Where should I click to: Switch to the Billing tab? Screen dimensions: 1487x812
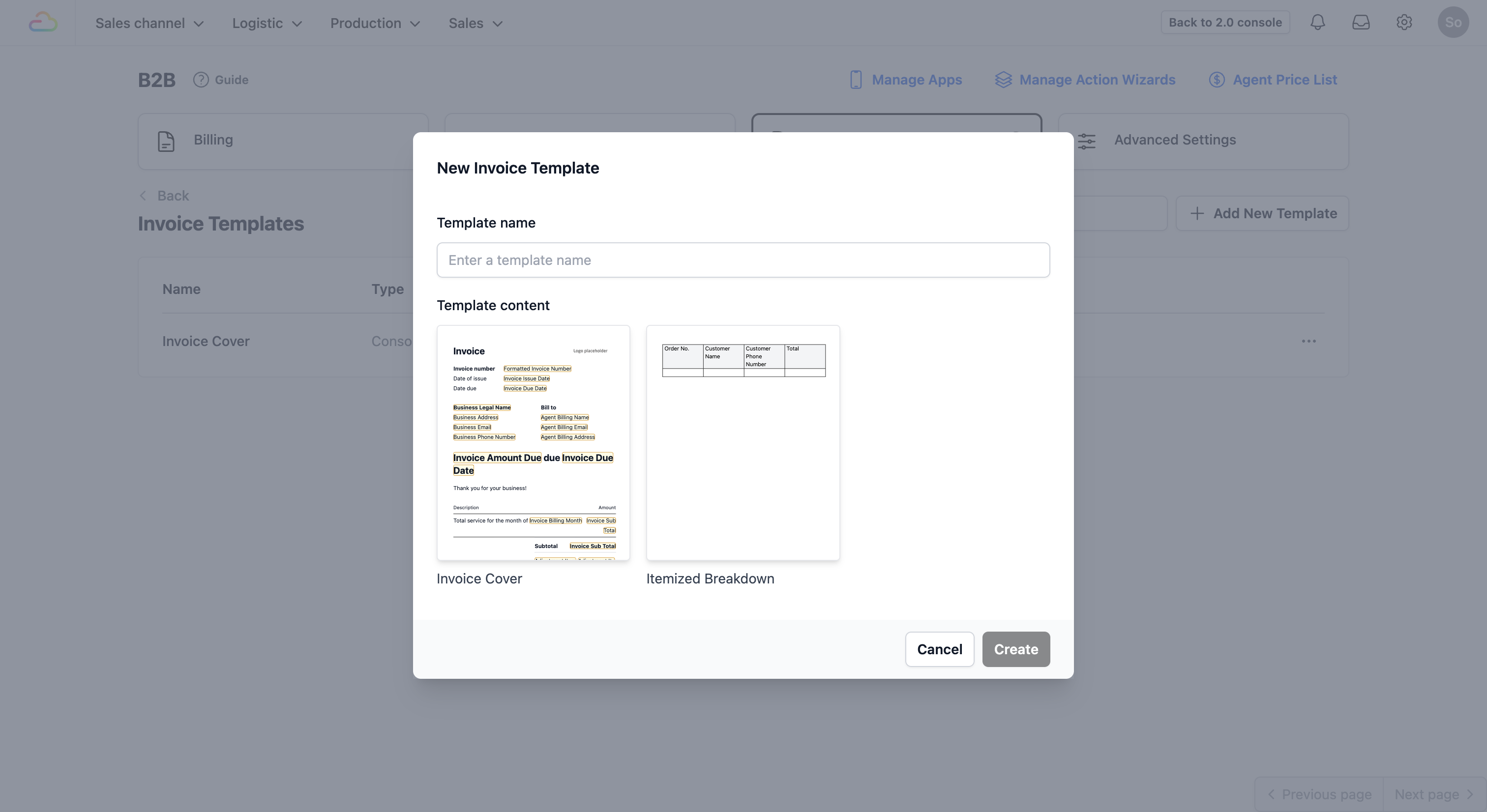[x=283, y=142]
